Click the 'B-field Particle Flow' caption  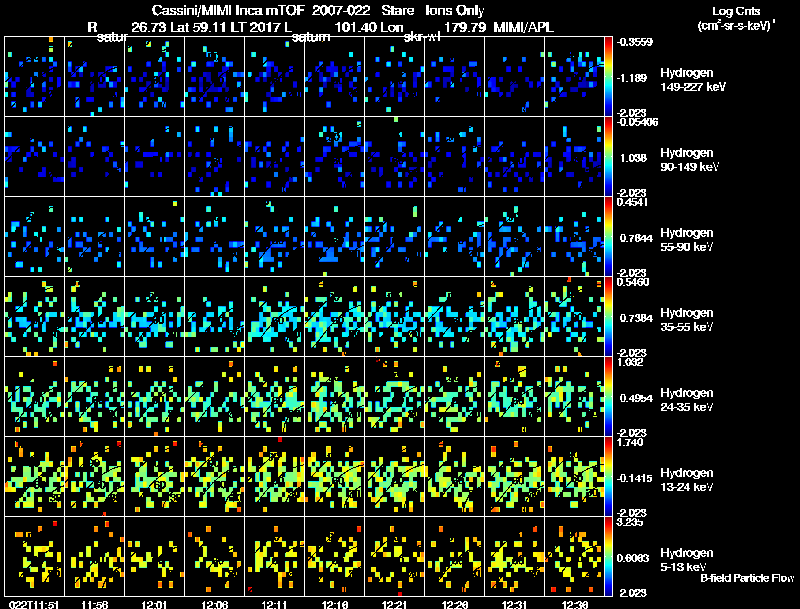tap(747, 578)
